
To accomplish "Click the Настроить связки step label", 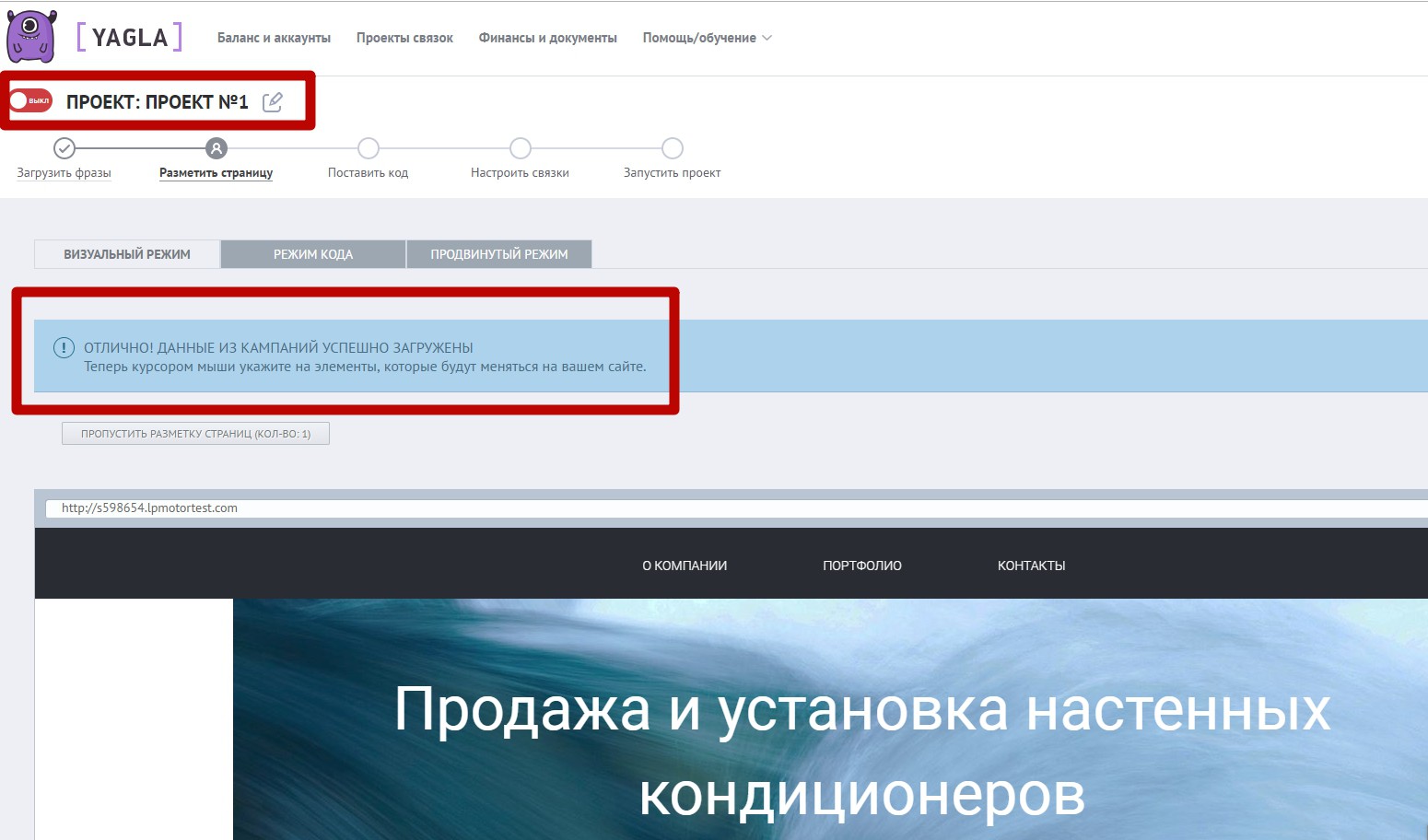I will click(x=520, y=172).
